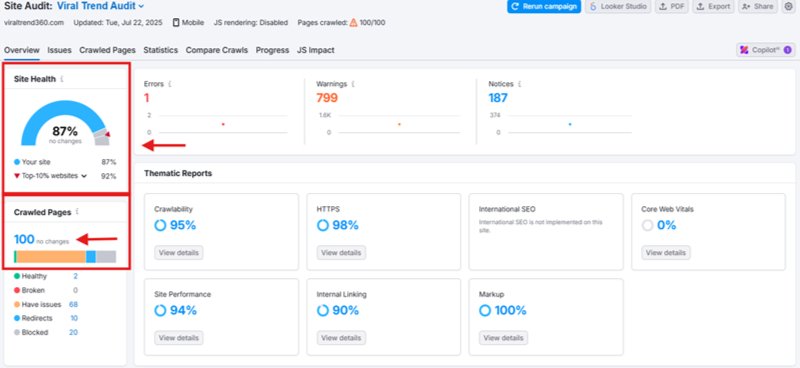This screenshot has width=800, height=368.
Task: Click the info icon beside Crawled Pages
Action: [77, 211]
